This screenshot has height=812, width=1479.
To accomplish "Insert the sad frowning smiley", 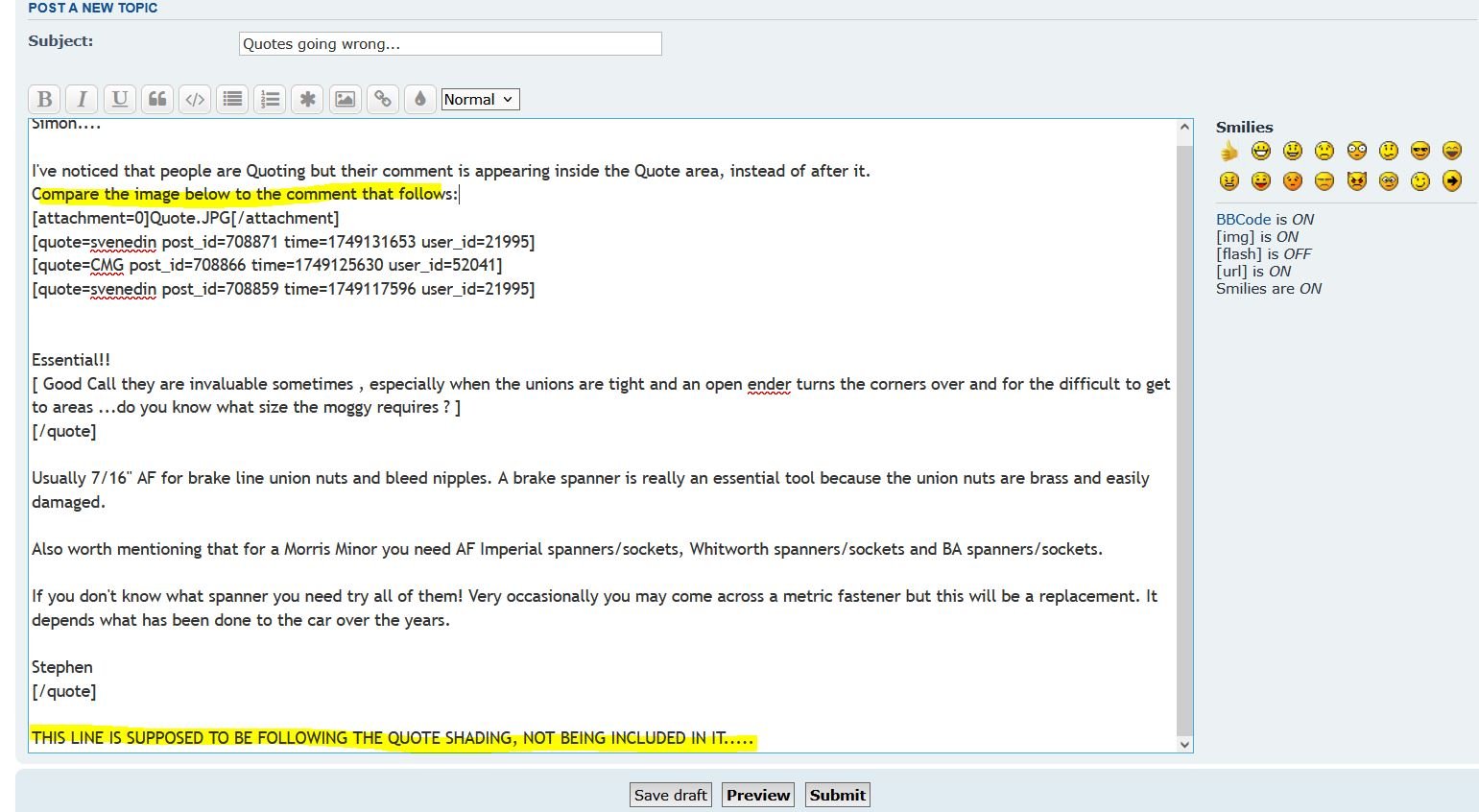I will (1324, 151).
